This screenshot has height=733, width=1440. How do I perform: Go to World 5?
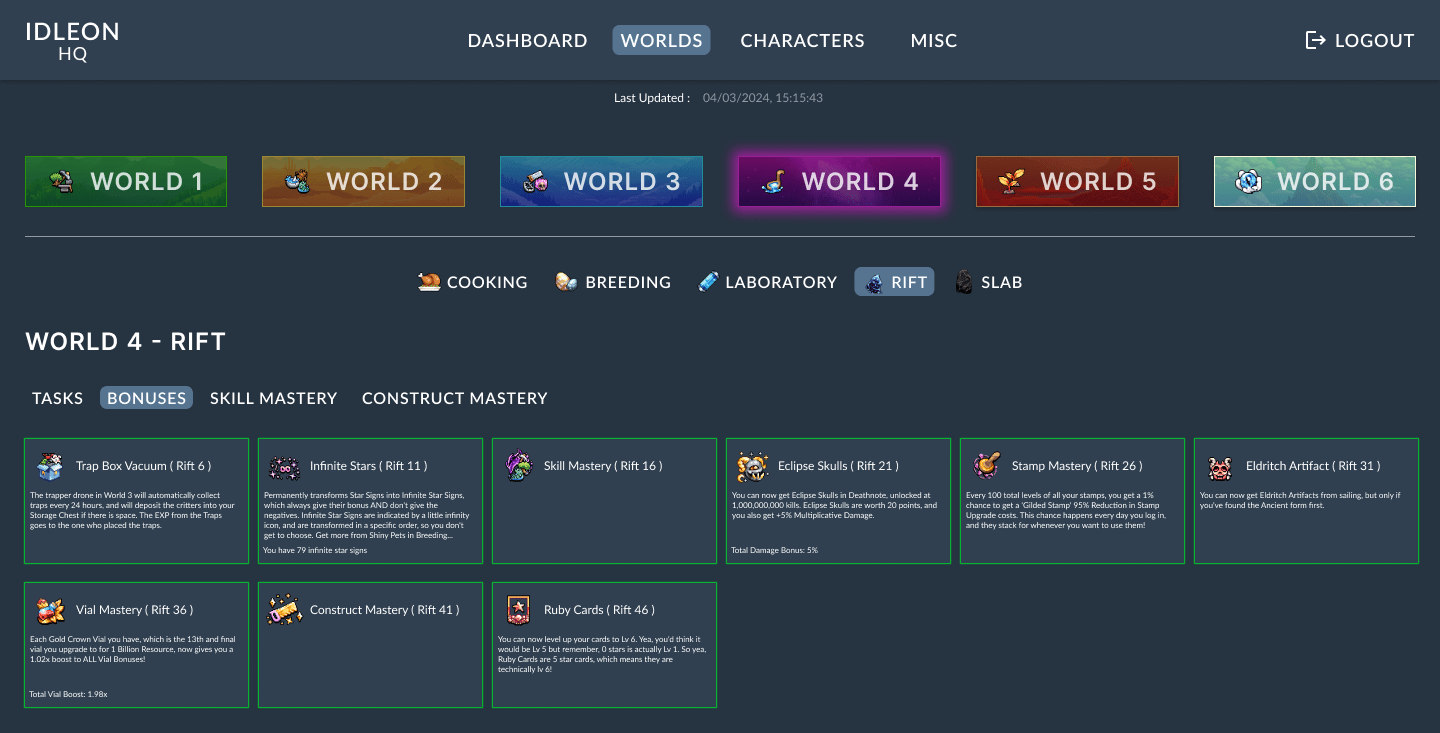1077,182
